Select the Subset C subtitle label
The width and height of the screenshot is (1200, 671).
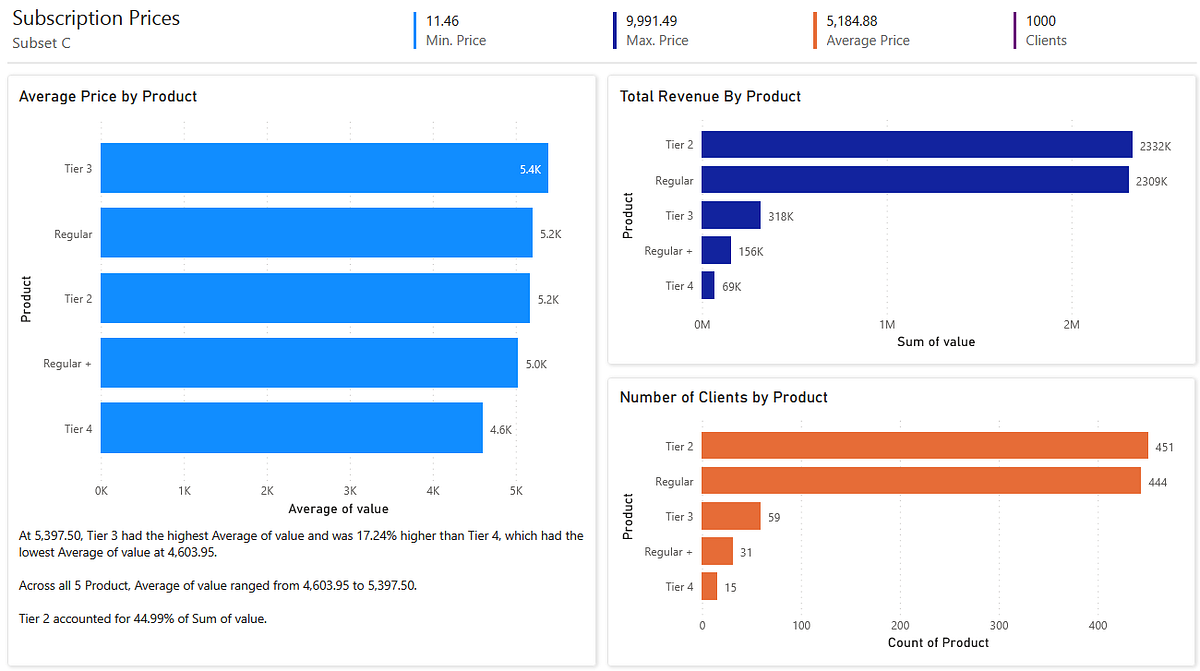coord(38,43)
